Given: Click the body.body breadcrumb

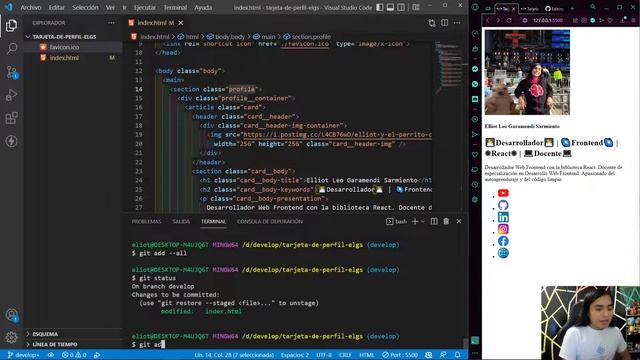Looking at the screenshot, I should (226, 37).
